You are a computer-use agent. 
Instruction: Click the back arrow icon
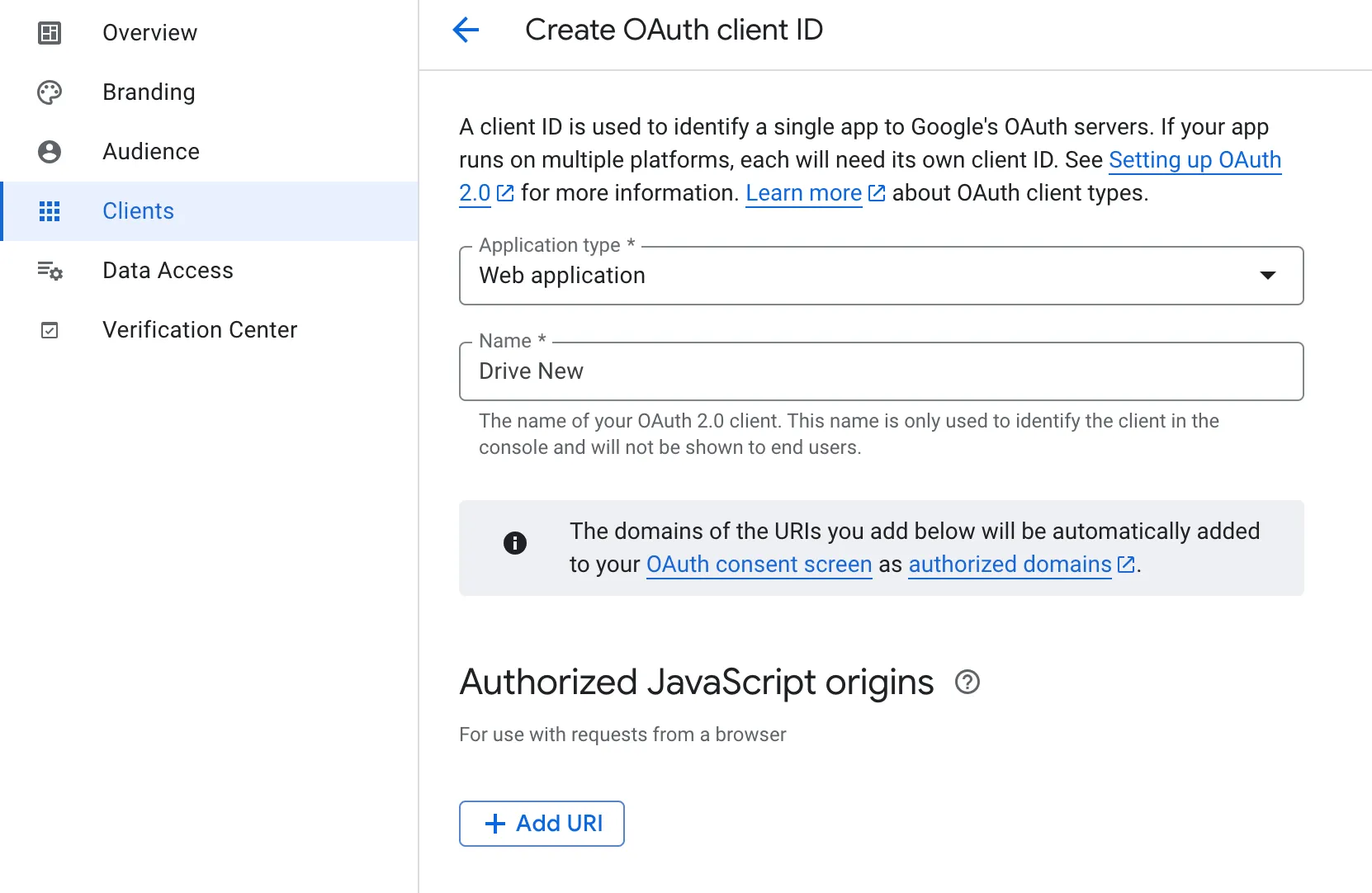(466, 31)
